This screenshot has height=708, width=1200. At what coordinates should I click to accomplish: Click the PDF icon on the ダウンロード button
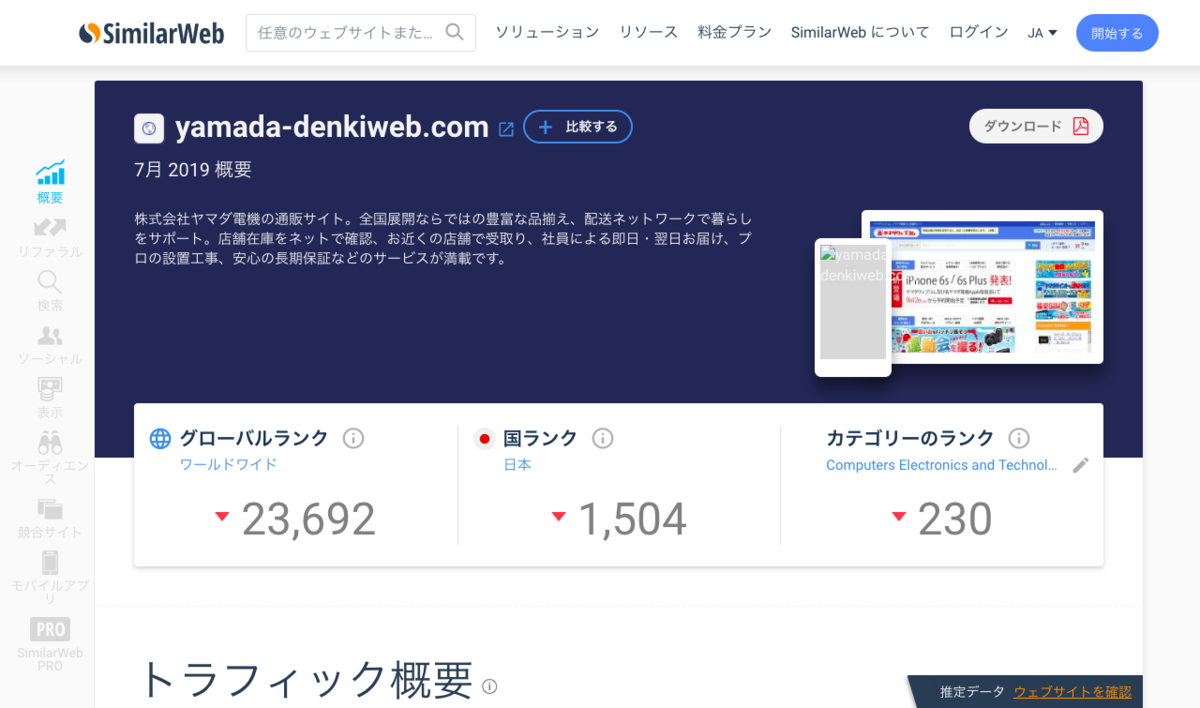point(1081,126)
